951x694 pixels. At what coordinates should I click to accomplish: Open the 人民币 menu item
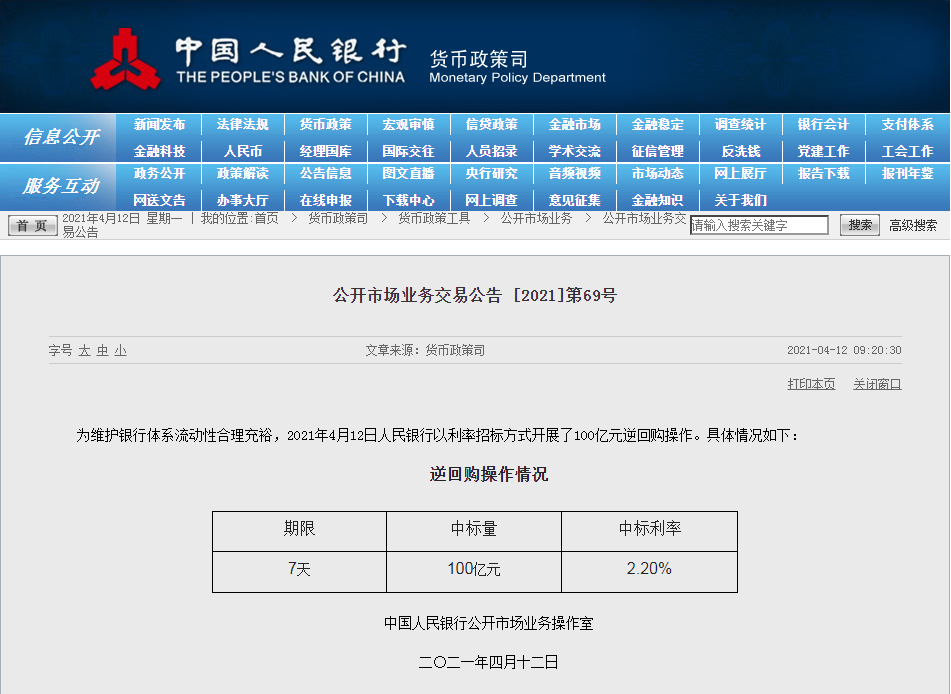pyautogui.click(x=242, y=151)
